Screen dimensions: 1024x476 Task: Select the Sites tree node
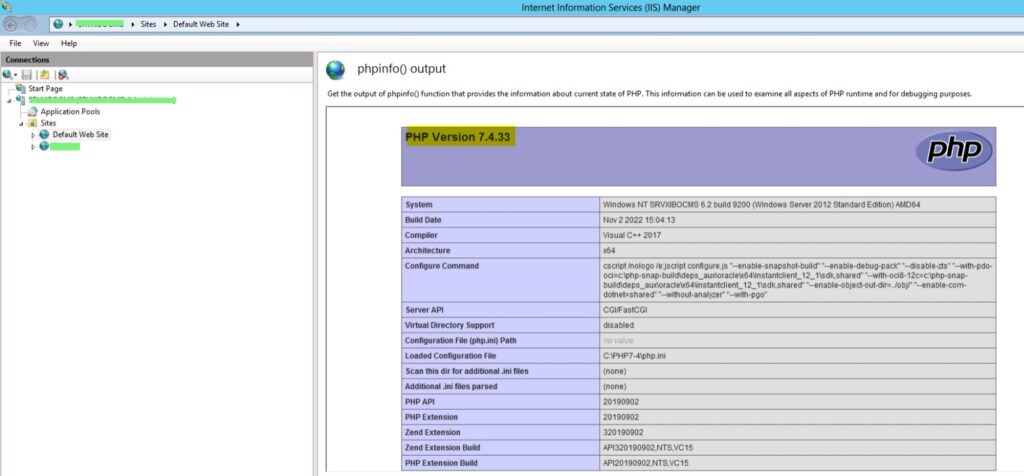pos(48,123)
